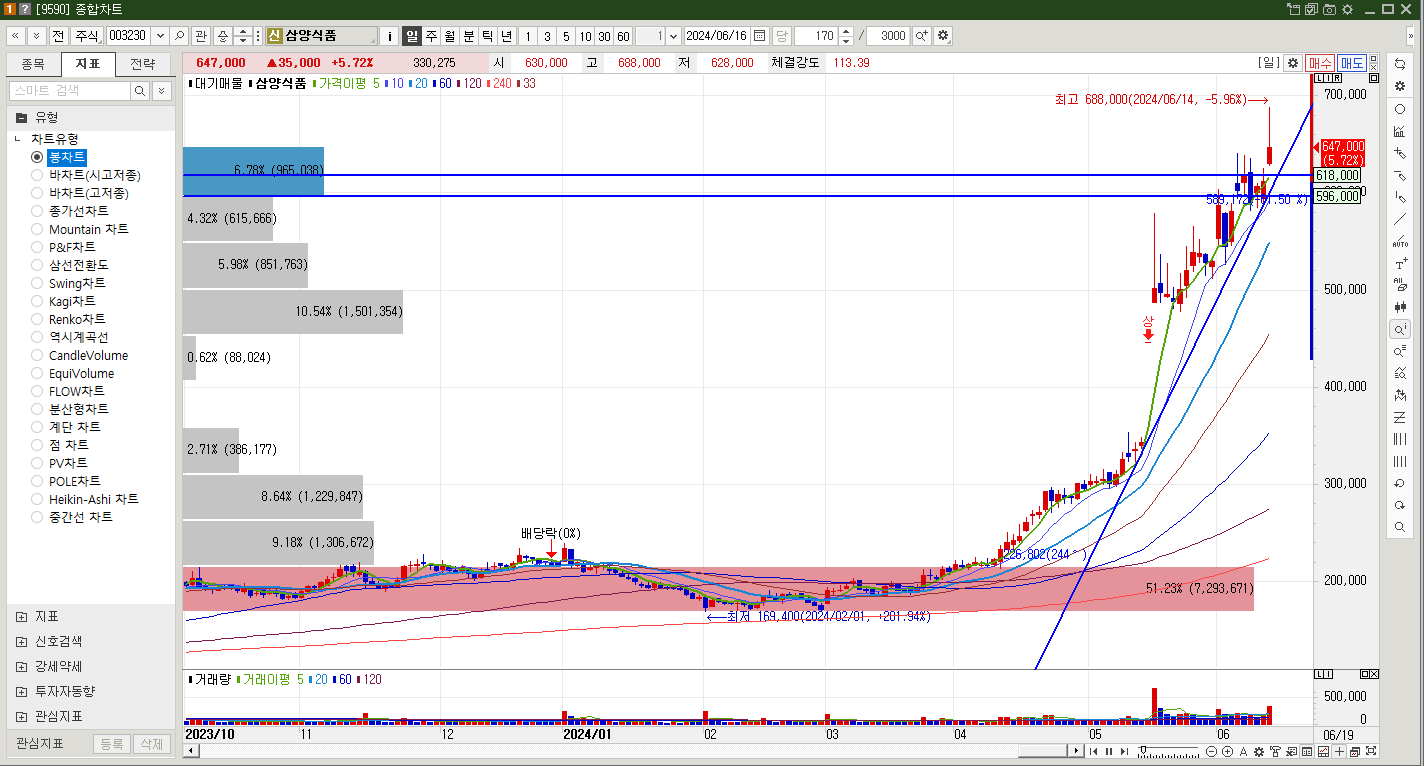Click the chart area gear next to [일]
This screenshot has height=766, width=1424.
pyautogui.click(x=1292, y=62)
